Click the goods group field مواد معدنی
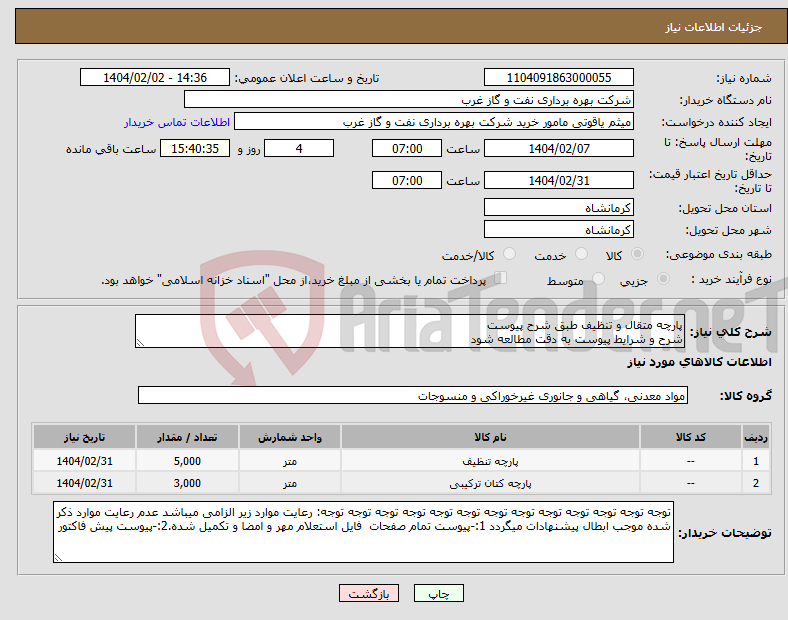Image resolution: width=788 pixels, height=620 pixels. point(413,395)
